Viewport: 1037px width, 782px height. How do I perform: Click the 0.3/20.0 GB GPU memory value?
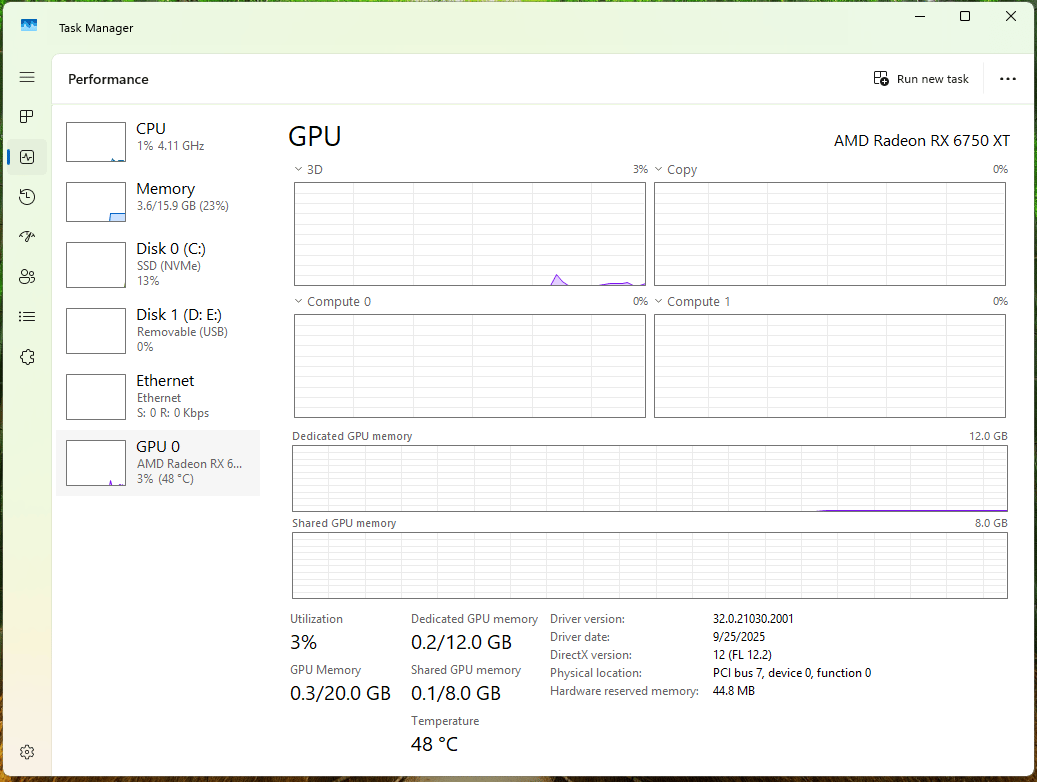pyautogui.click(x=341, y=693)
